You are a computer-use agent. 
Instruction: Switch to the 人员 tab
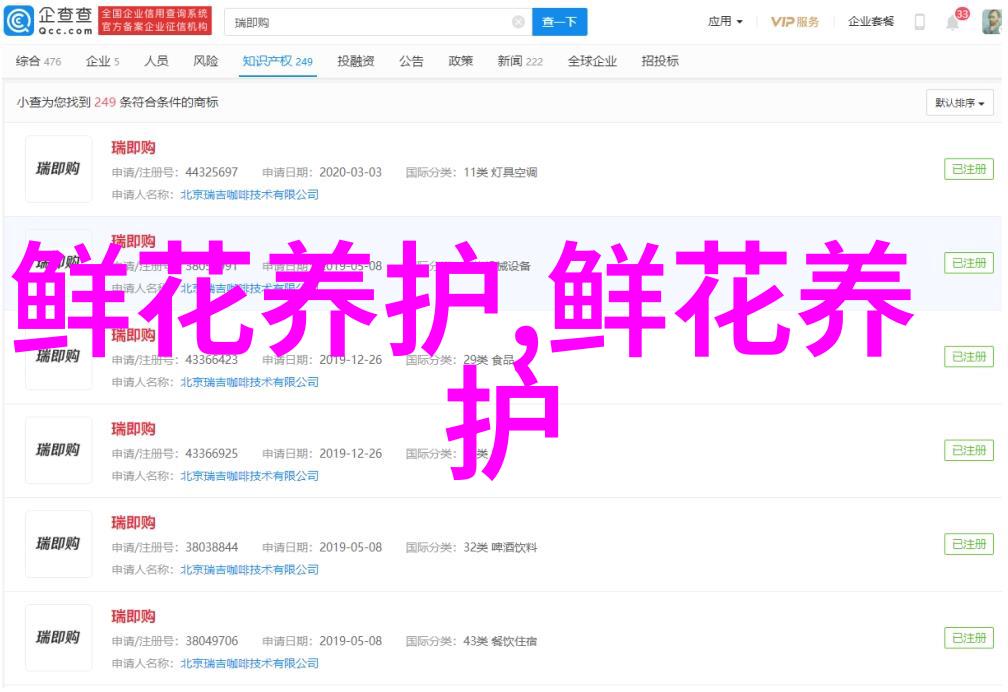156,61
